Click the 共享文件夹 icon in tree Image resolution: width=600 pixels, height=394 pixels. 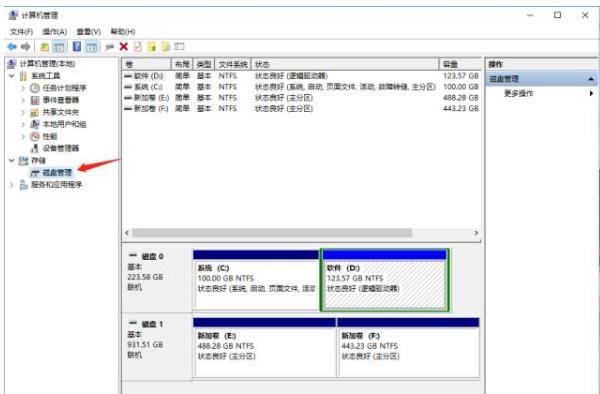point(35,112)
